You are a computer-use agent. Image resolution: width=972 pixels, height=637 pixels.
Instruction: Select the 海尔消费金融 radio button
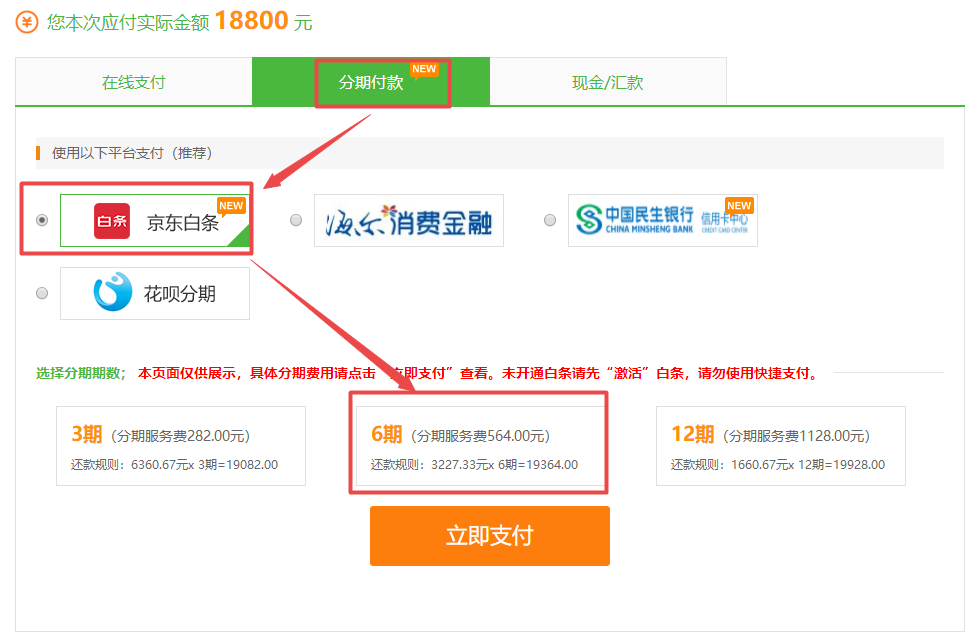tap(296, 220)
